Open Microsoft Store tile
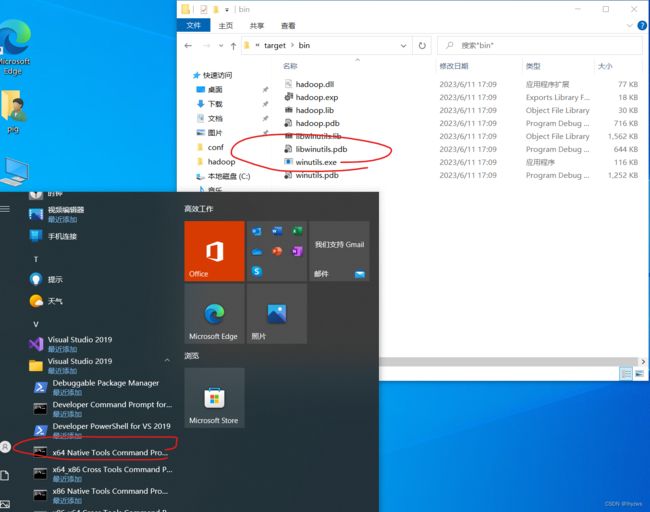 (x=214, y=398)
